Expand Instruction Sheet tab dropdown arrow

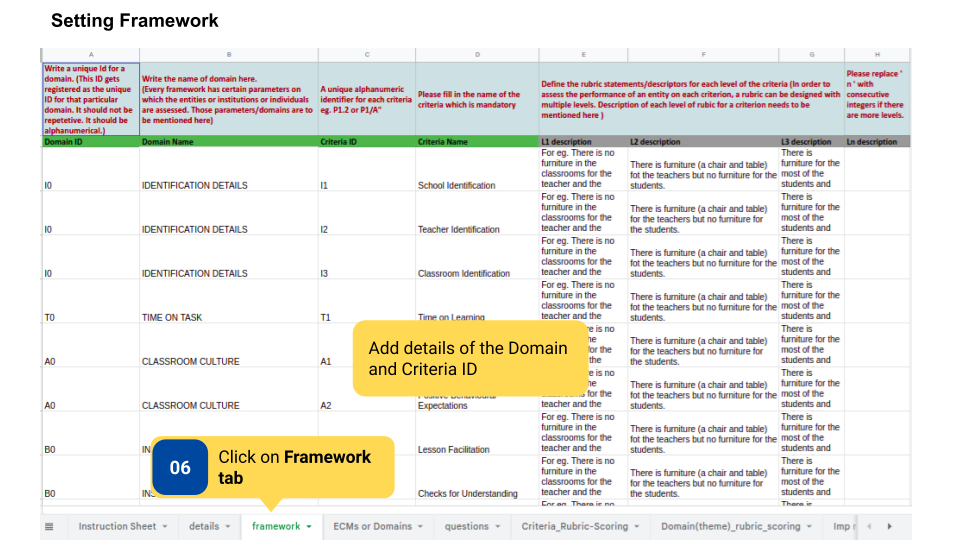coord(165,526)
